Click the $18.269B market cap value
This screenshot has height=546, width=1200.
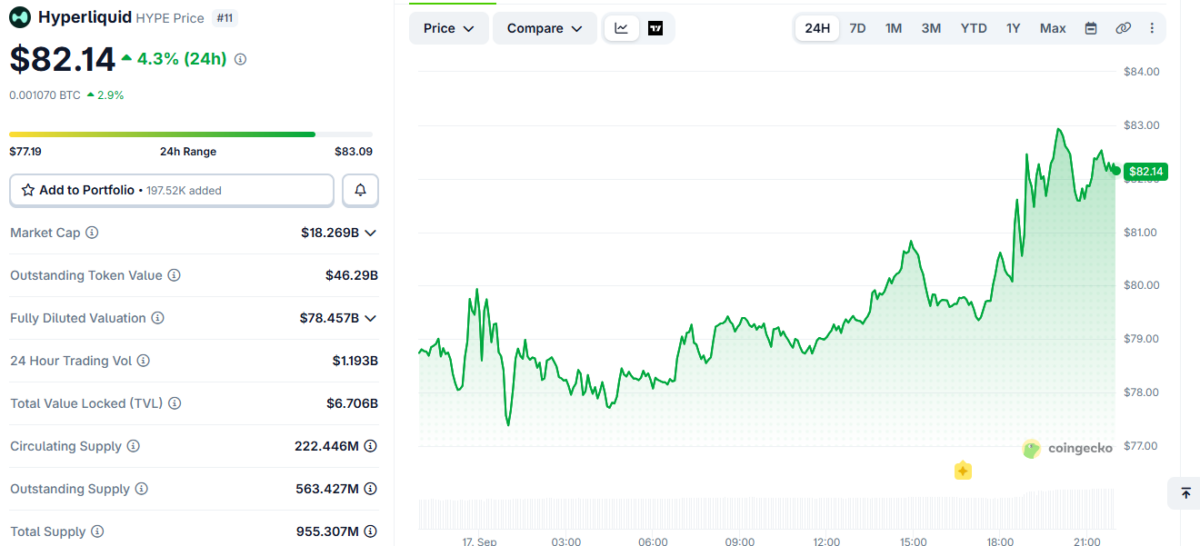click(x=329, y=233)
